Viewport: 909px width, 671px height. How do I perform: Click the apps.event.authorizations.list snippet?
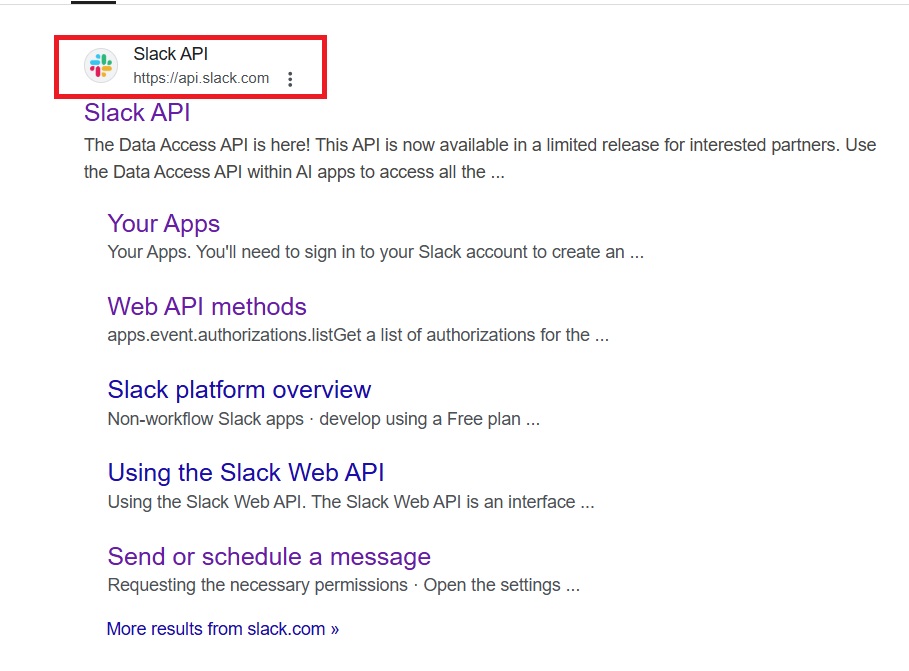point(358,335)
